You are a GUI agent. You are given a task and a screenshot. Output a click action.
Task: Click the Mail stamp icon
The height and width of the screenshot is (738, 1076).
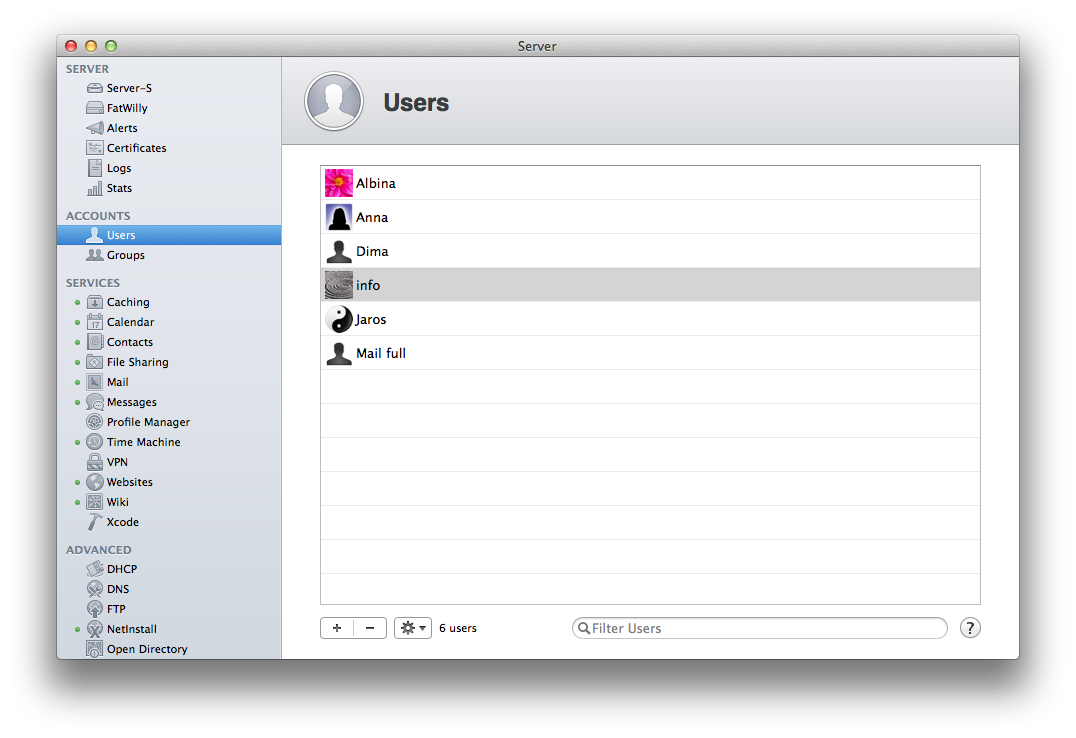[x=95, y=382]
